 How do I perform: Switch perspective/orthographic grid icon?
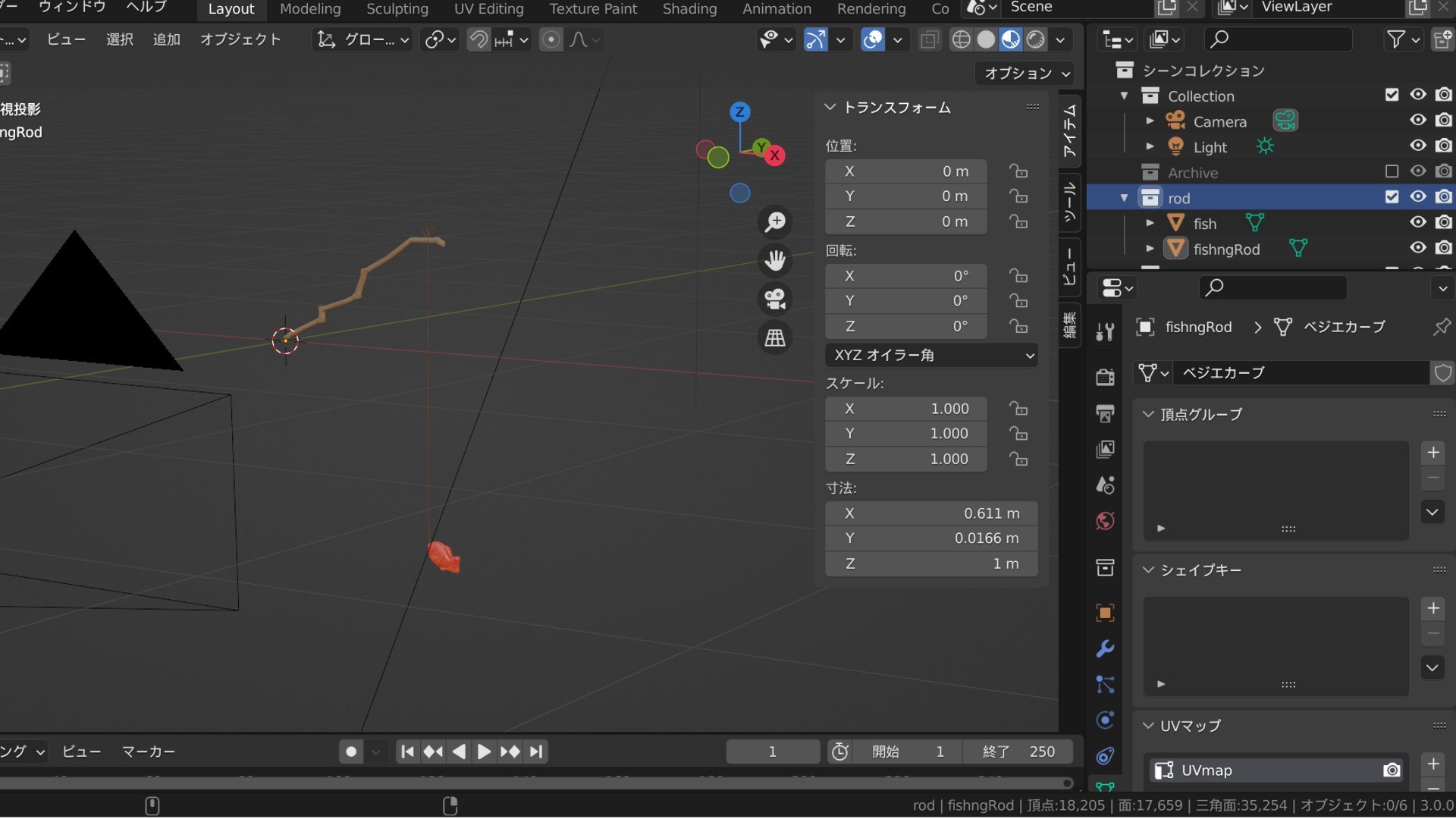[x=775, y=337]
